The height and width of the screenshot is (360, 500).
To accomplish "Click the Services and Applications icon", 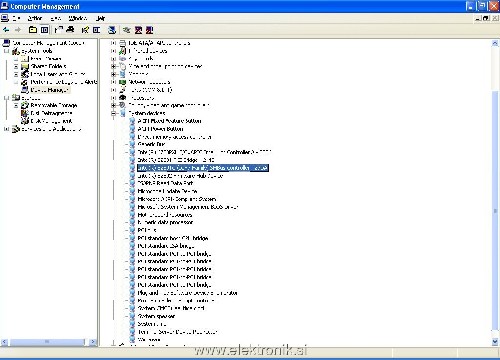I will (x=16, y=129).
